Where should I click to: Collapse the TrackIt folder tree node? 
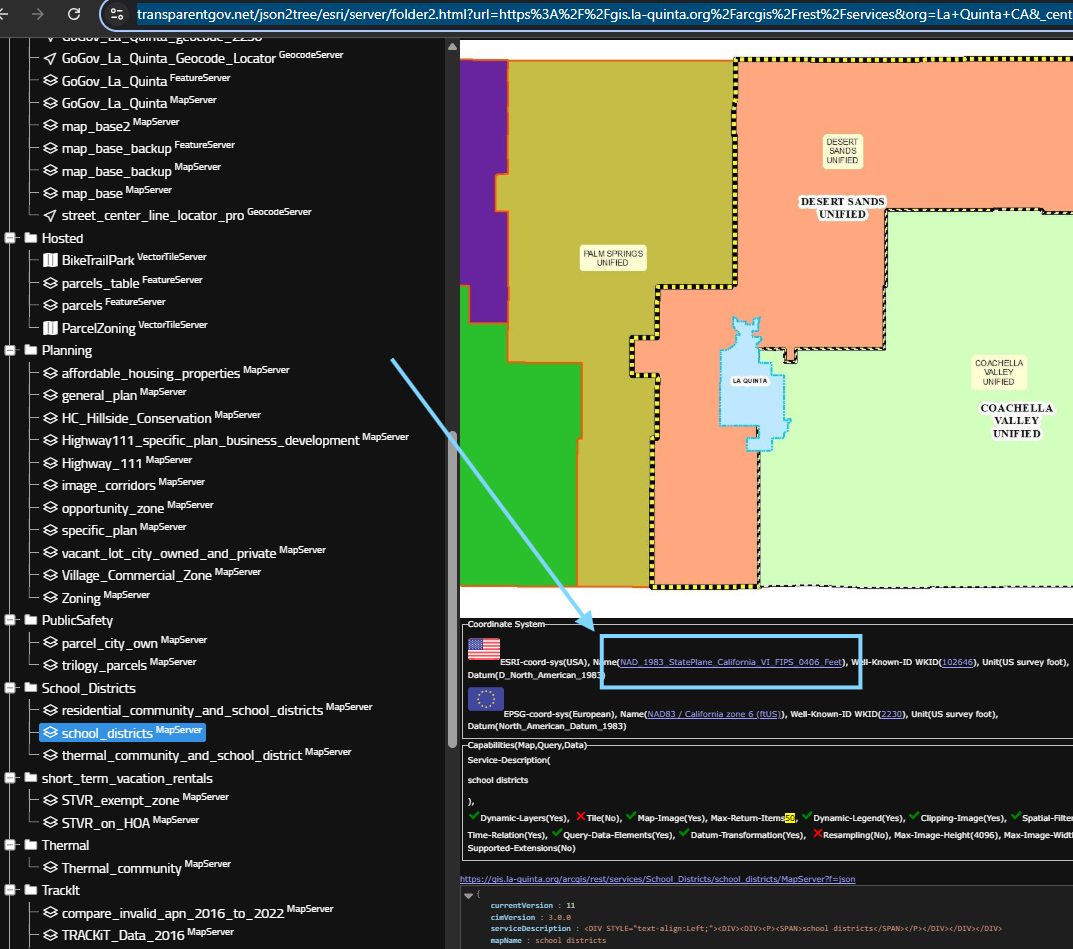click(11, 890)
